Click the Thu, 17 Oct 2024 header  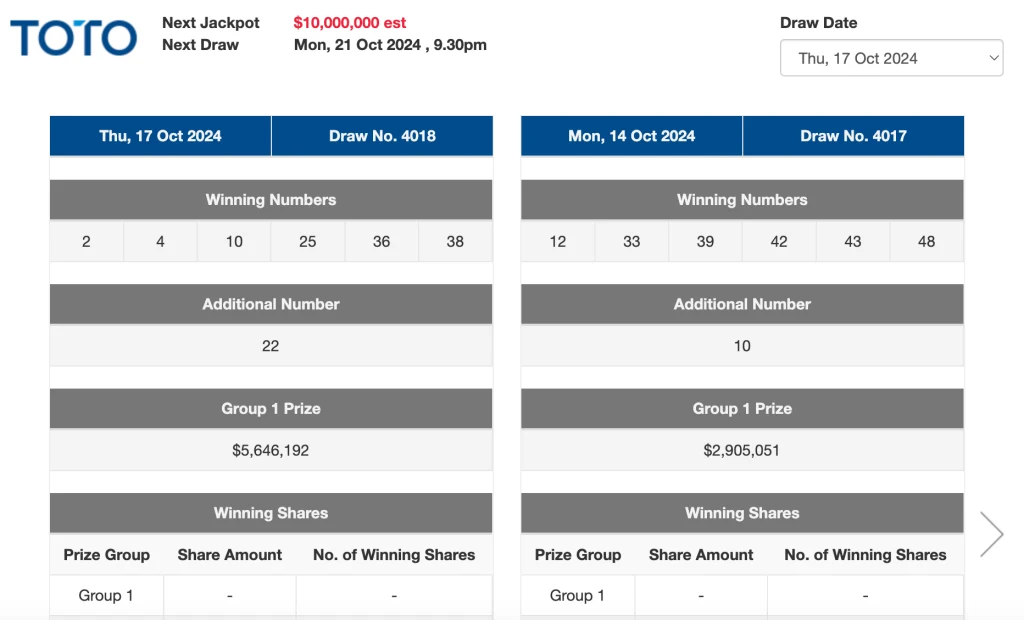[160, 136]
